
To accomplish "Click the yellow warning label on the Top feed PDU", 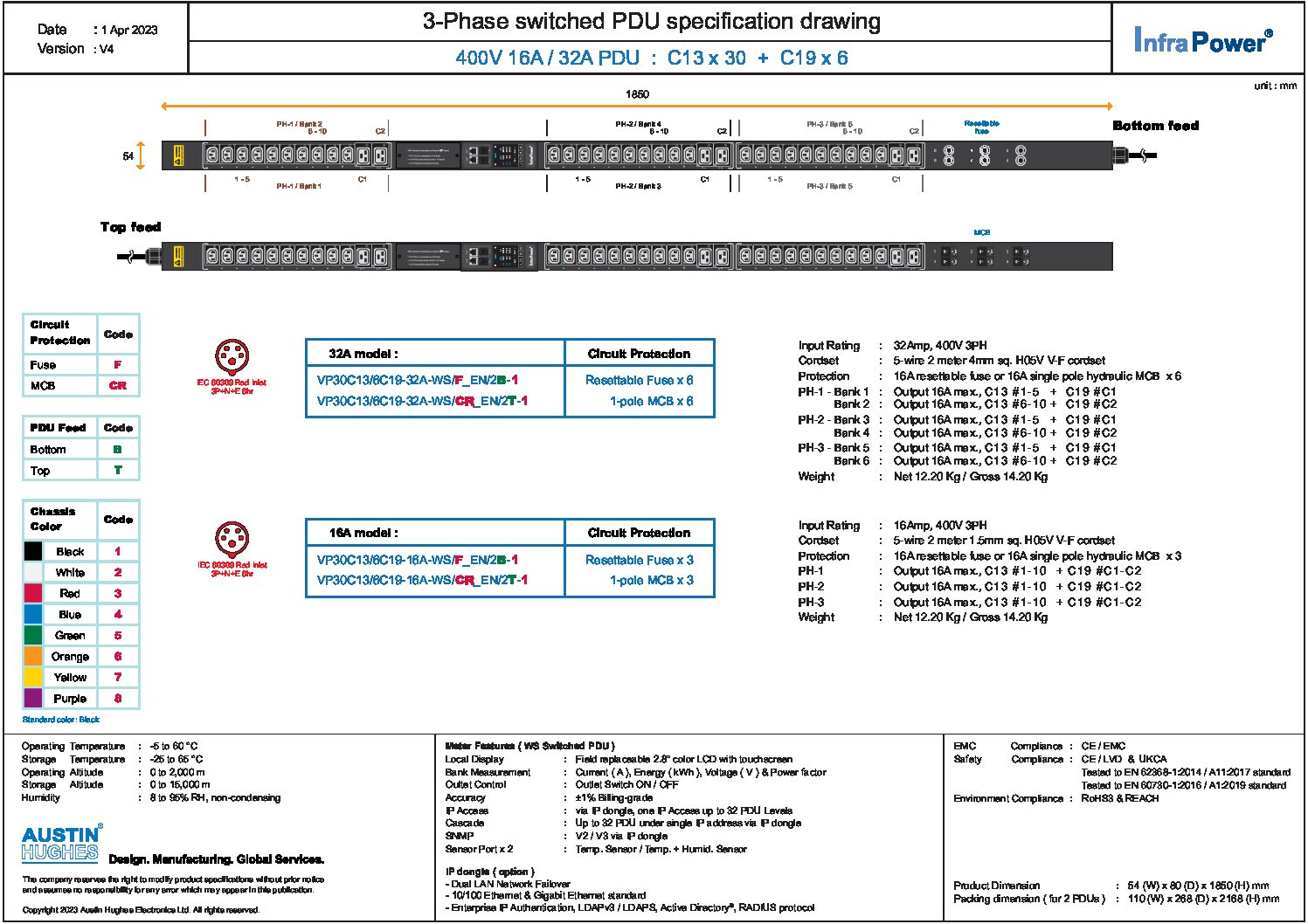I will pyautogui.click(x=178, y=257).
